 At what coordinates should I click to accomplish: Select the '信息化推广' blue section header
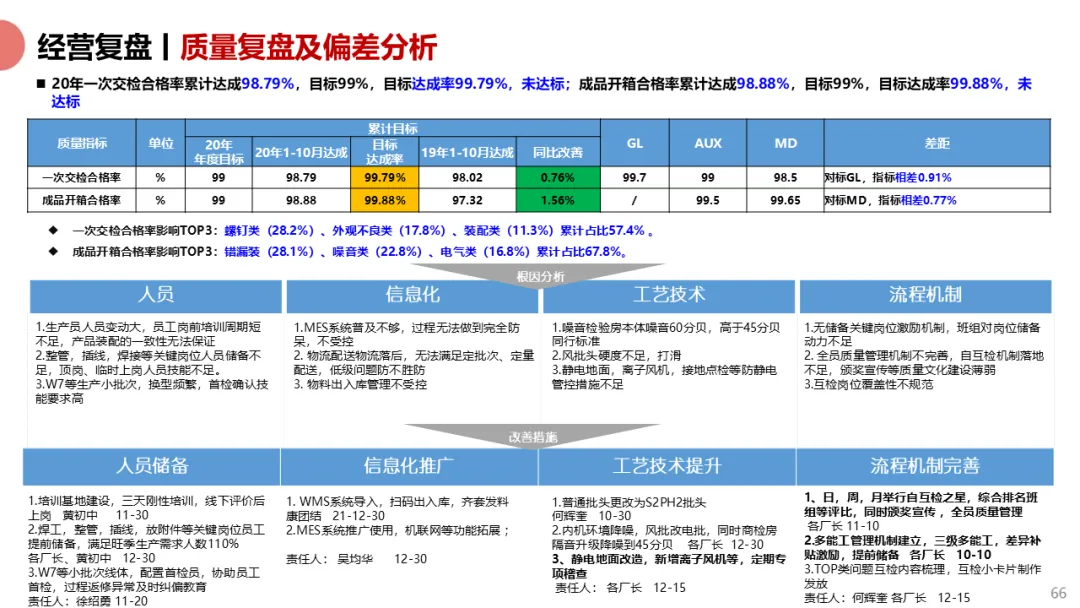tap(408, 466)
